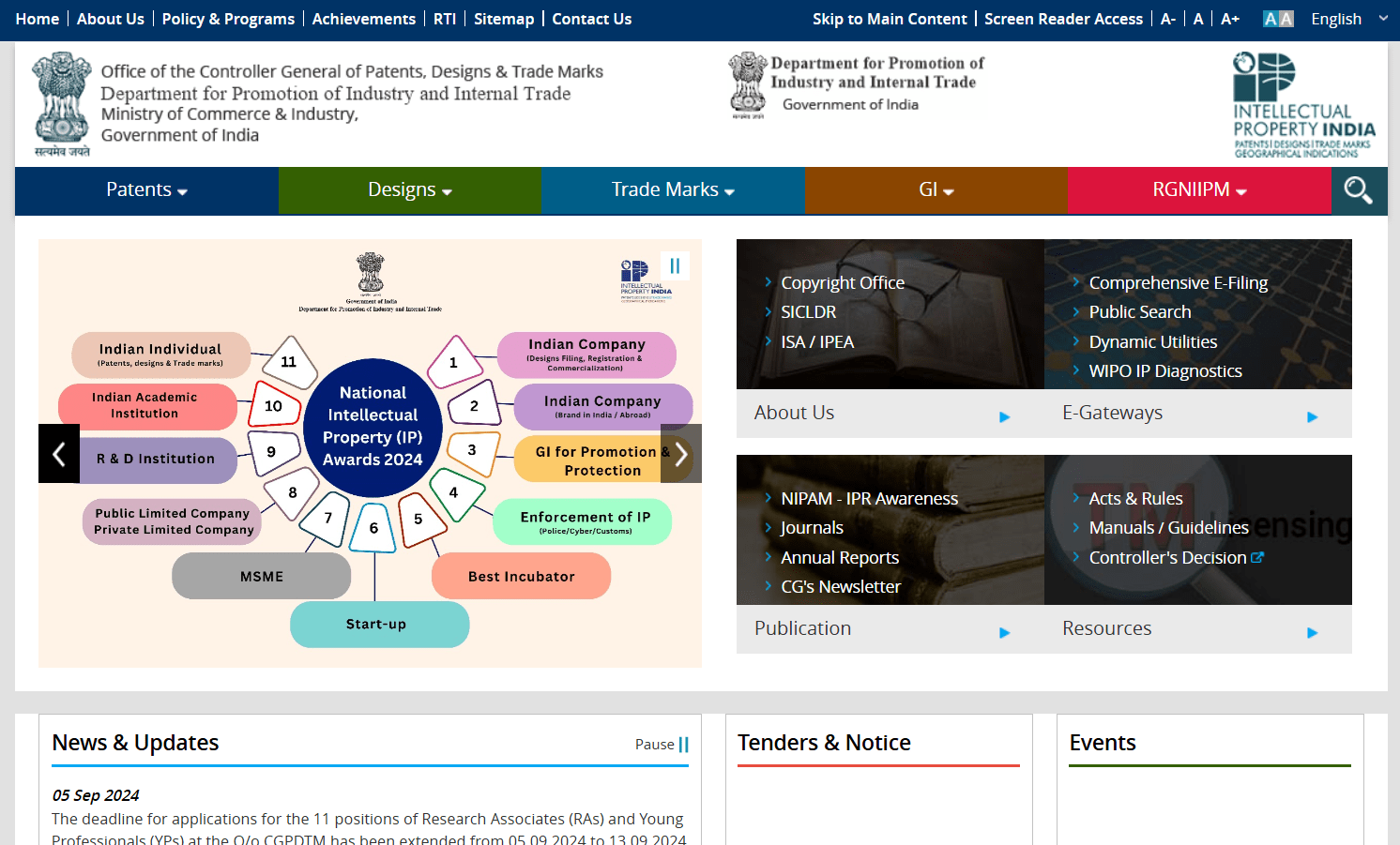Image resolution: width=1400 pixels, height=845 pixels.
Task: Click the Intellectual Property India logo
Action: [1302, 105]
